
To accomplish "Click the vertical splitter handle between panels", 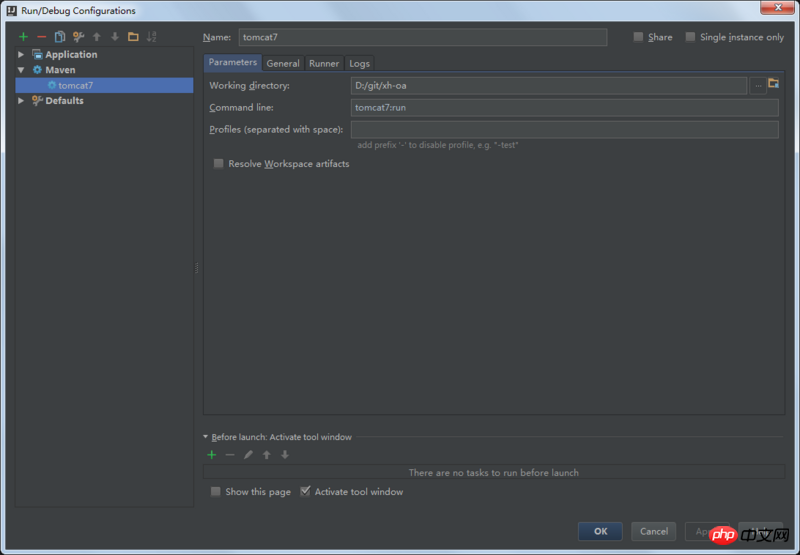I will [197, 268].
